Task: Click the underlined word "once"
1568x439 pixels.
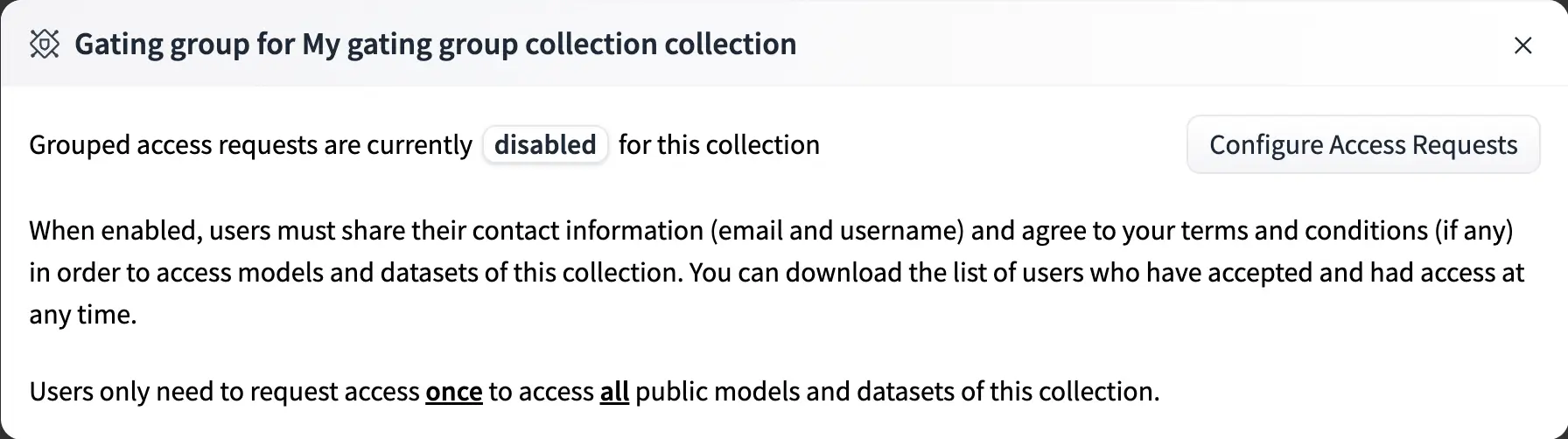Action: click(x=453, y=391)
